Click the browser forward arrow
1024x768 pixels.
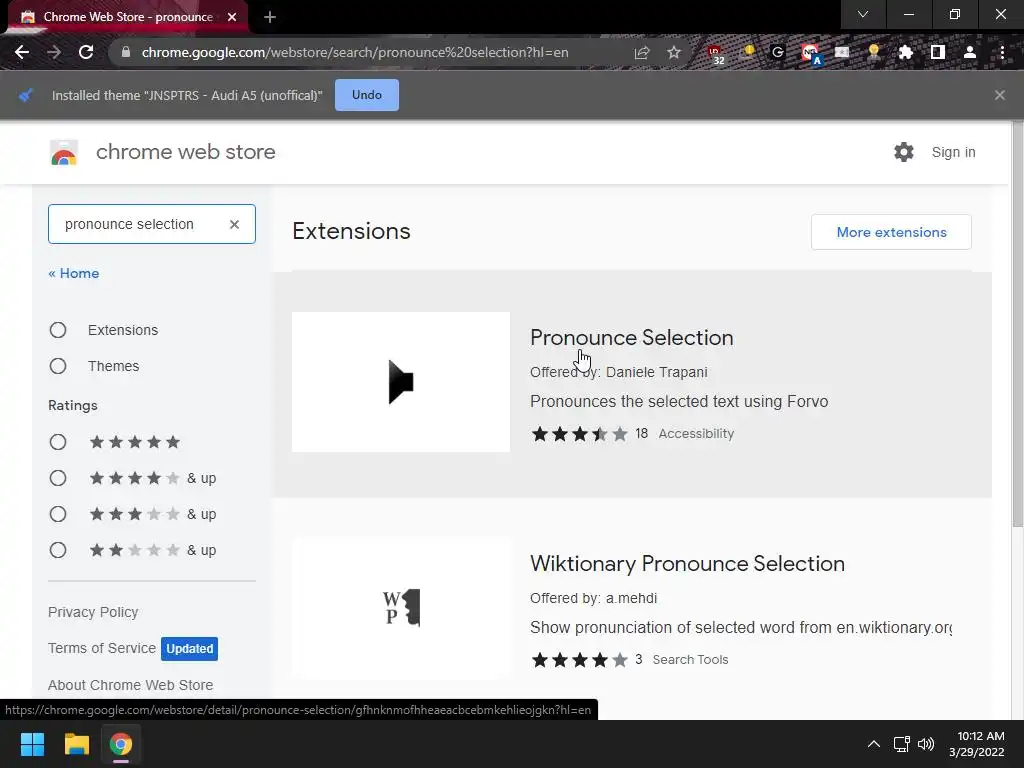click(54, 52)
